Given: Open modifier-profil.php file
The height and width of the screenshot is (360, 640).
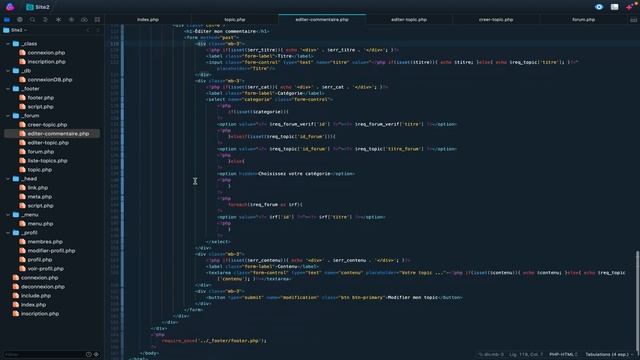Looking at the screenshot, I should (x=47, y=251).
